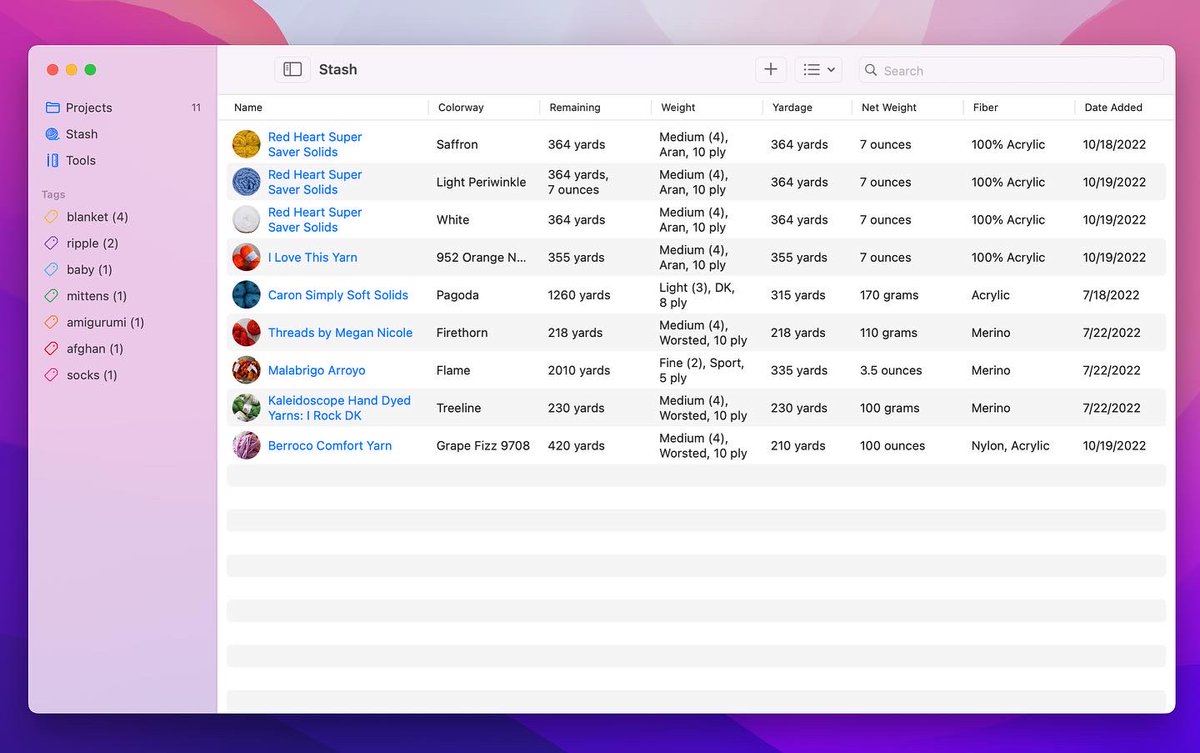Filter by the amigurumi (1) tag
This screenshot has width=1200, height=753.
(105, 322)
